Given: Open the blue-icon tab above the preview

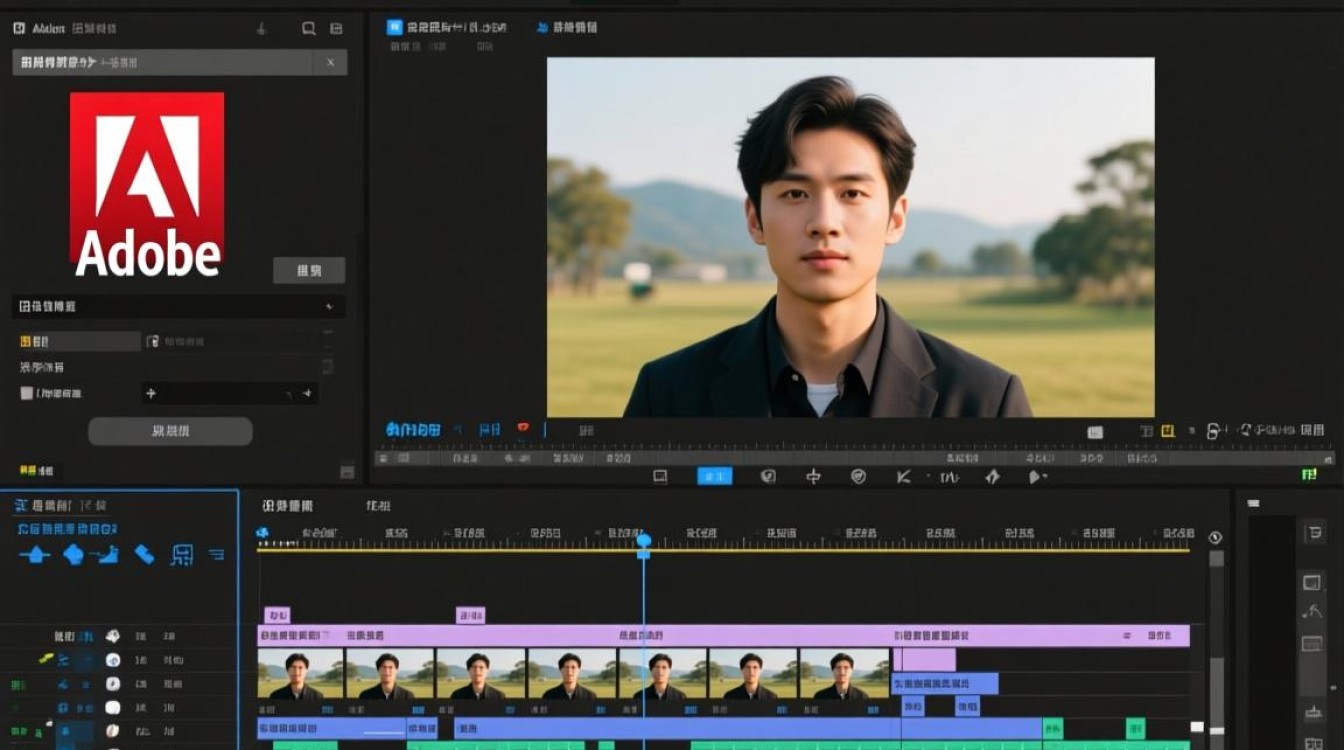Looking at the screenshot, I should click(x=445, y=28).
